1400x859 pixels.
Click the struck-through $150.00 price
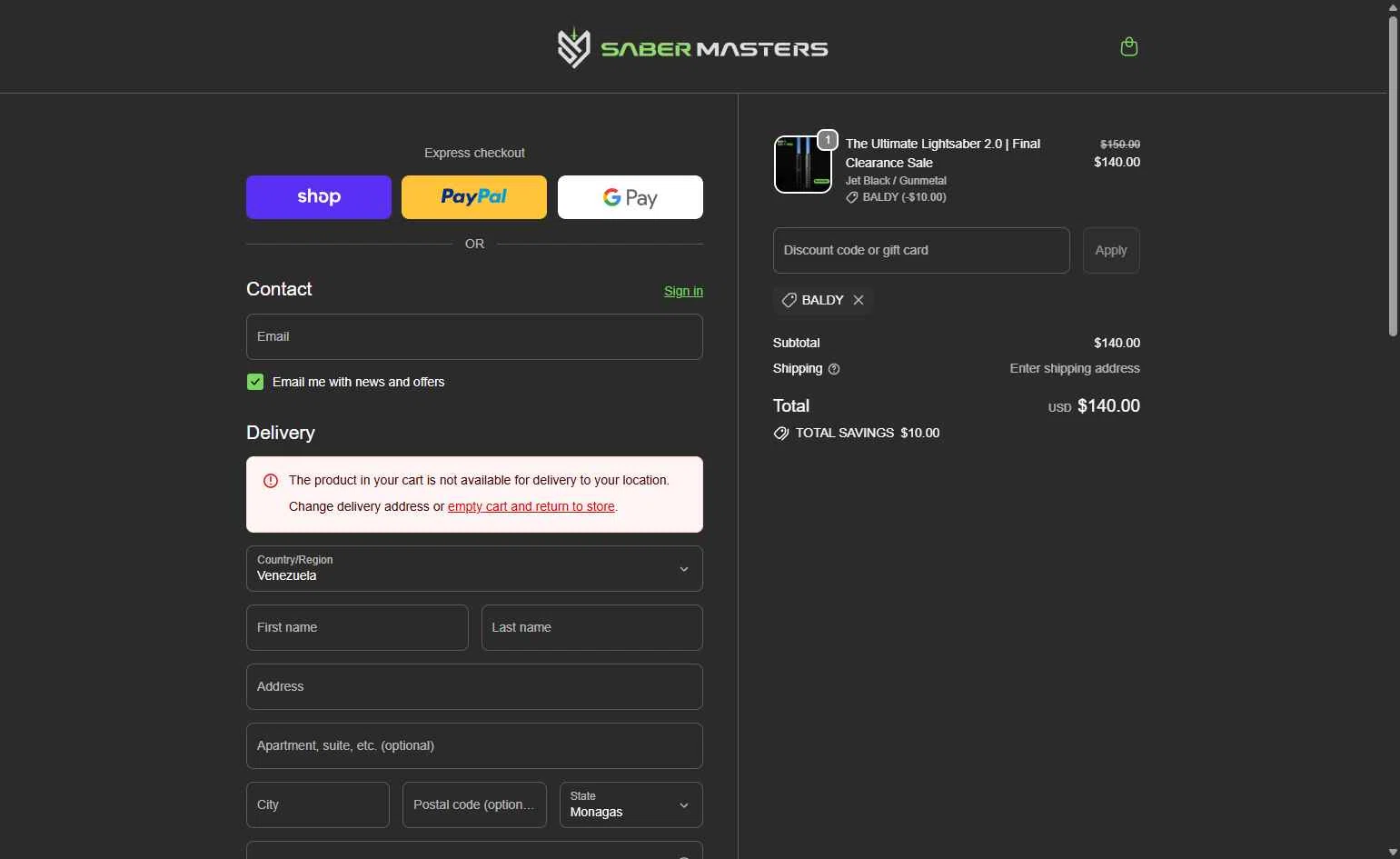[x=1120, y=145]
